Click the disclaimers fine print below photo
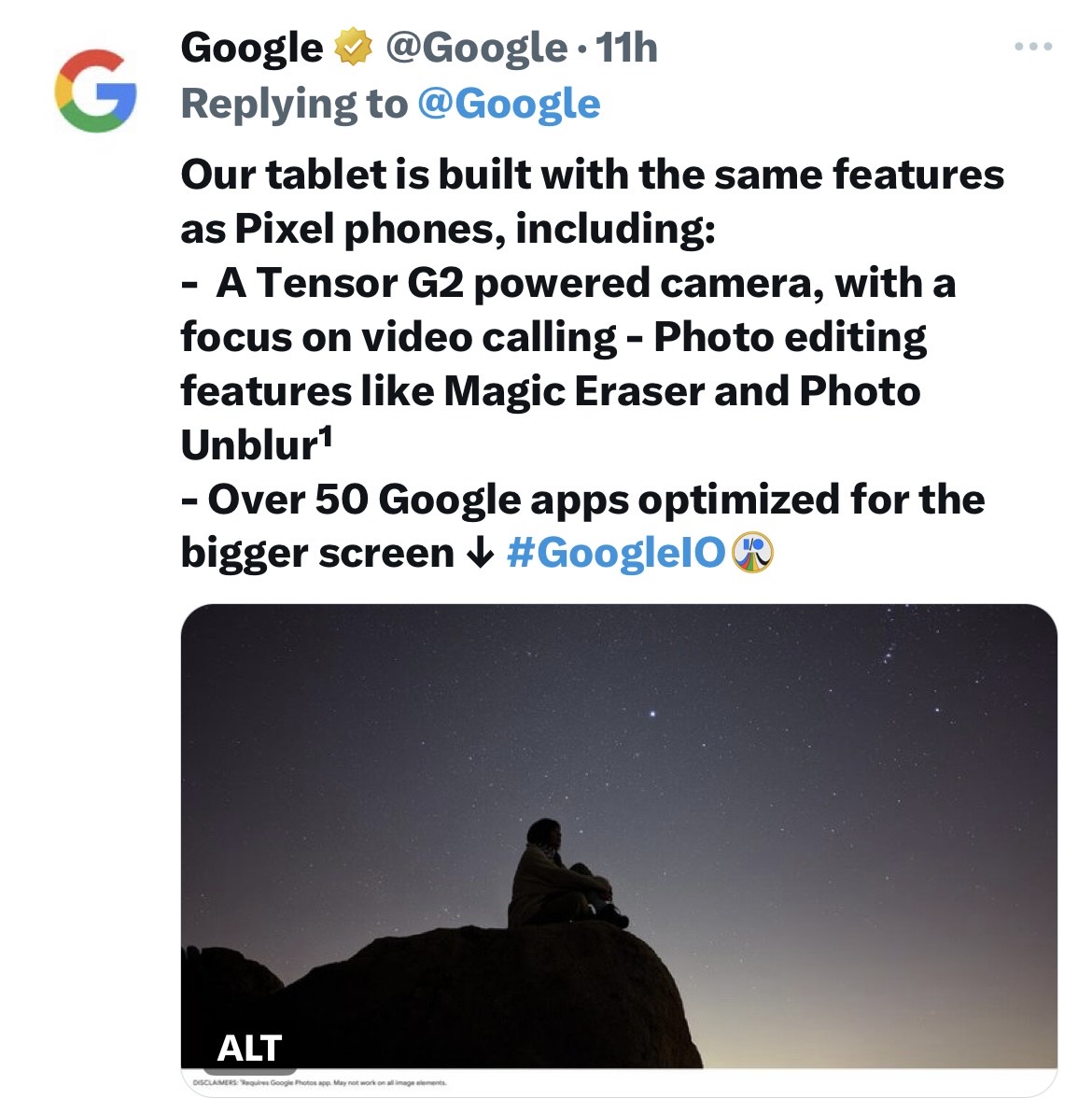1092x1099 pixels. point(319,1083)
